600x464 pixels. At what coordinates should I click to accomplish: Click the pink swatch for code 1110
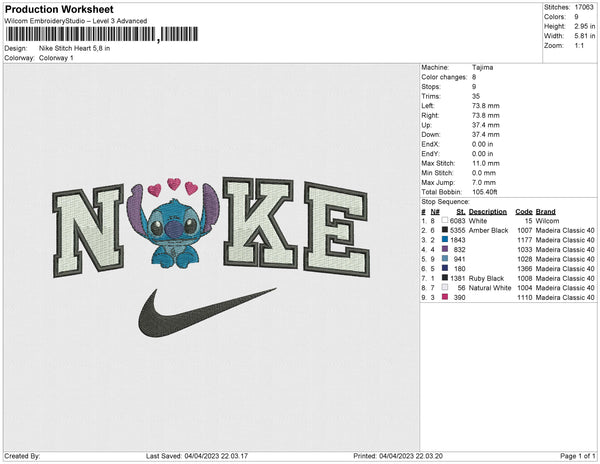tap(445, 297)
